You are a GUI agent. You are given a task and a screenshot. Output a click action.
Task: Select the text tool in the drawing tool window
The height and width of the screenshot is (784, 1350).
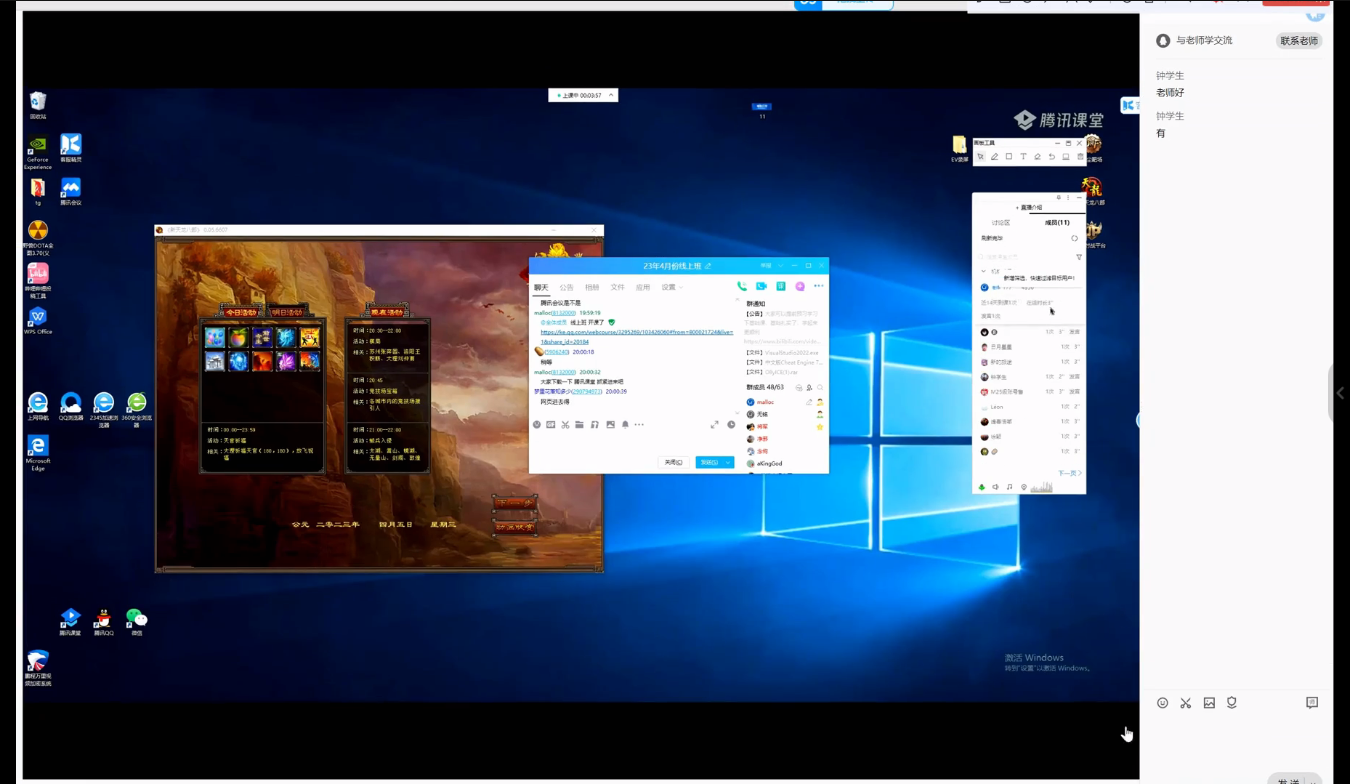coord(1023,156)
